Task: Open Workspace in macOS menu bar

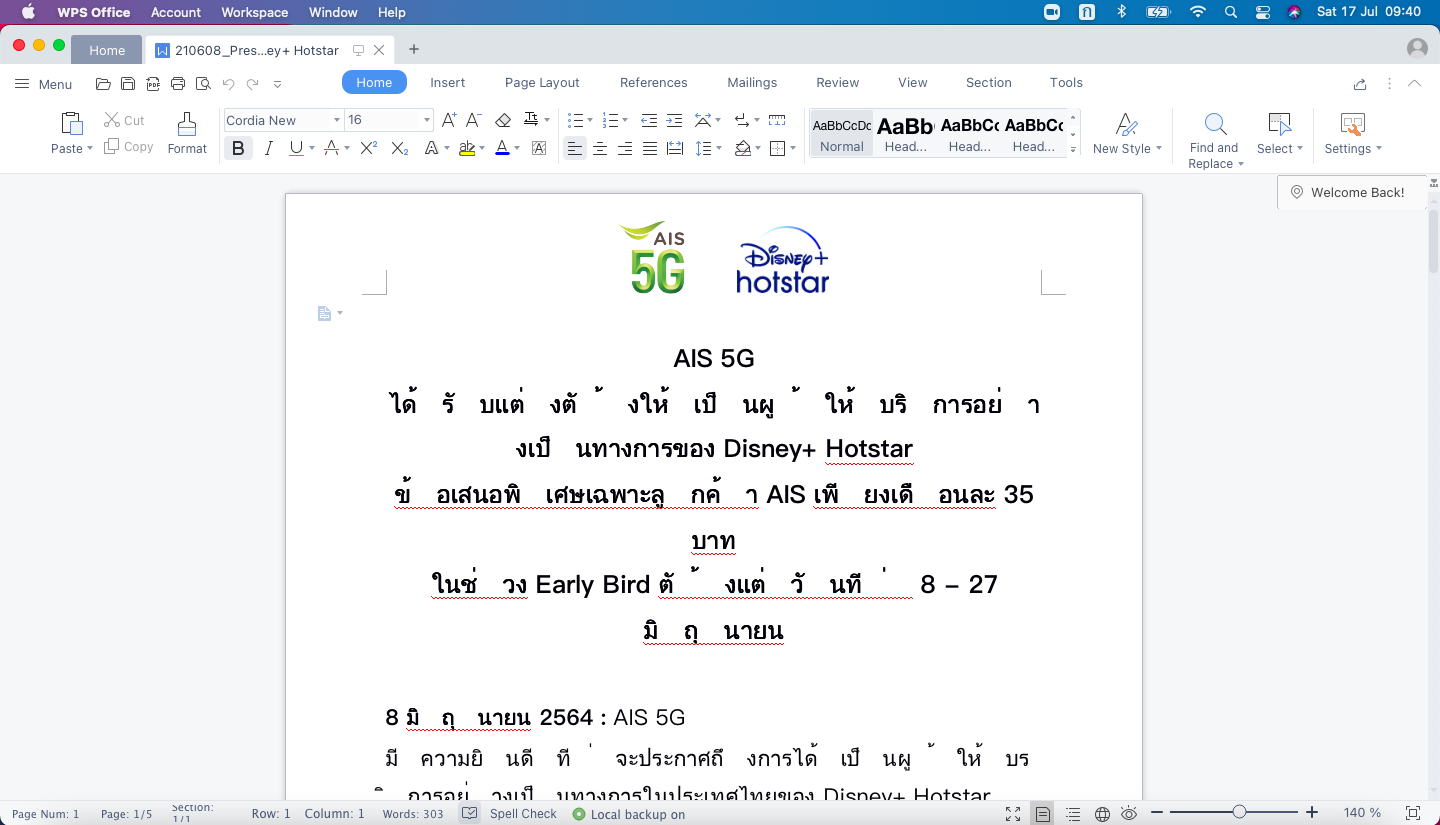Action: click(x=254, y=12)
